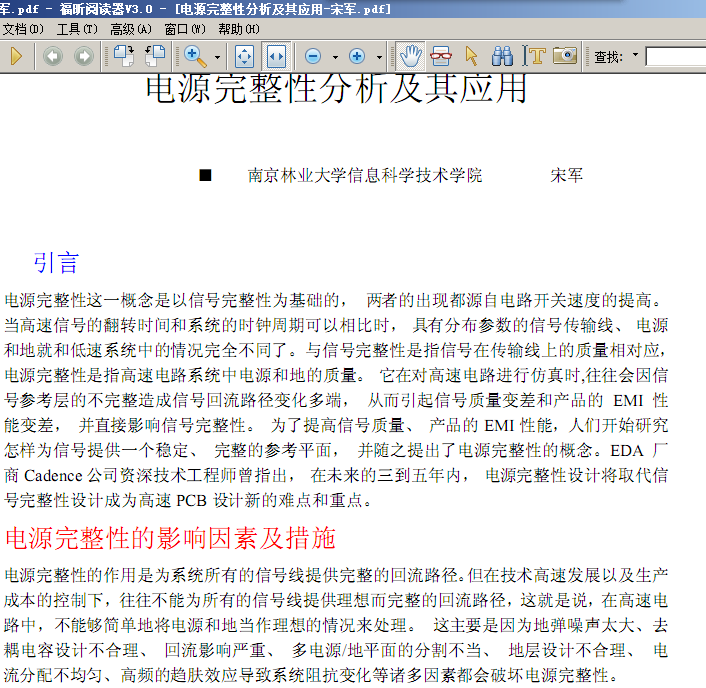
Task: Click the red reading glasses icon
Action: click(441, 57)
